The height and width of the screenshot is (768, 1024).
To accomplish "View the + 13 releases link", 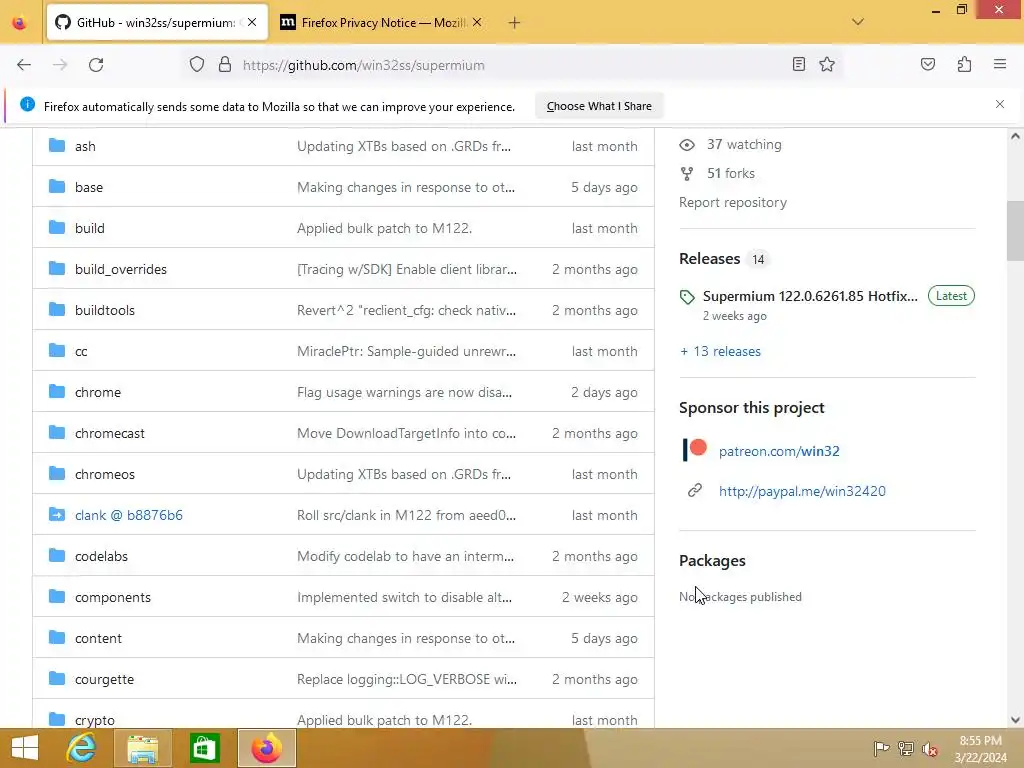I will pos(720,351).
